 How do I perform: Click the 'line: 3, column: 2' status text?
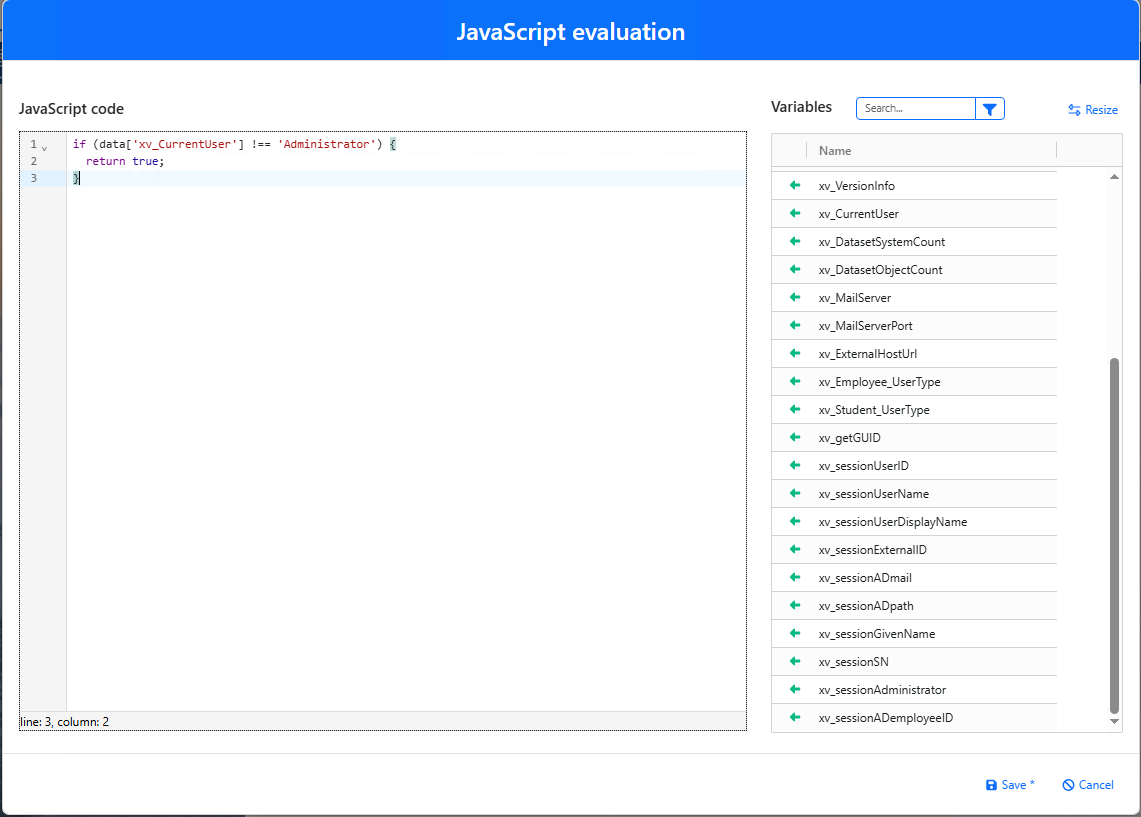point(65,722)
